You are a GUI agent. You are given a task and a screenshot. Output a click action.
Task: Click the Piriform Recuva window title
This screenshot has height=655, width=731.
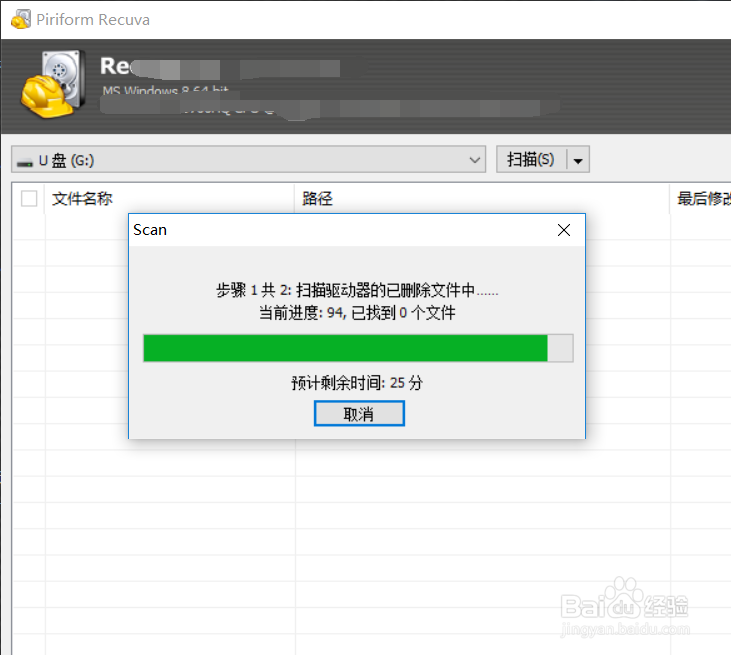click(x=93, y=20)
